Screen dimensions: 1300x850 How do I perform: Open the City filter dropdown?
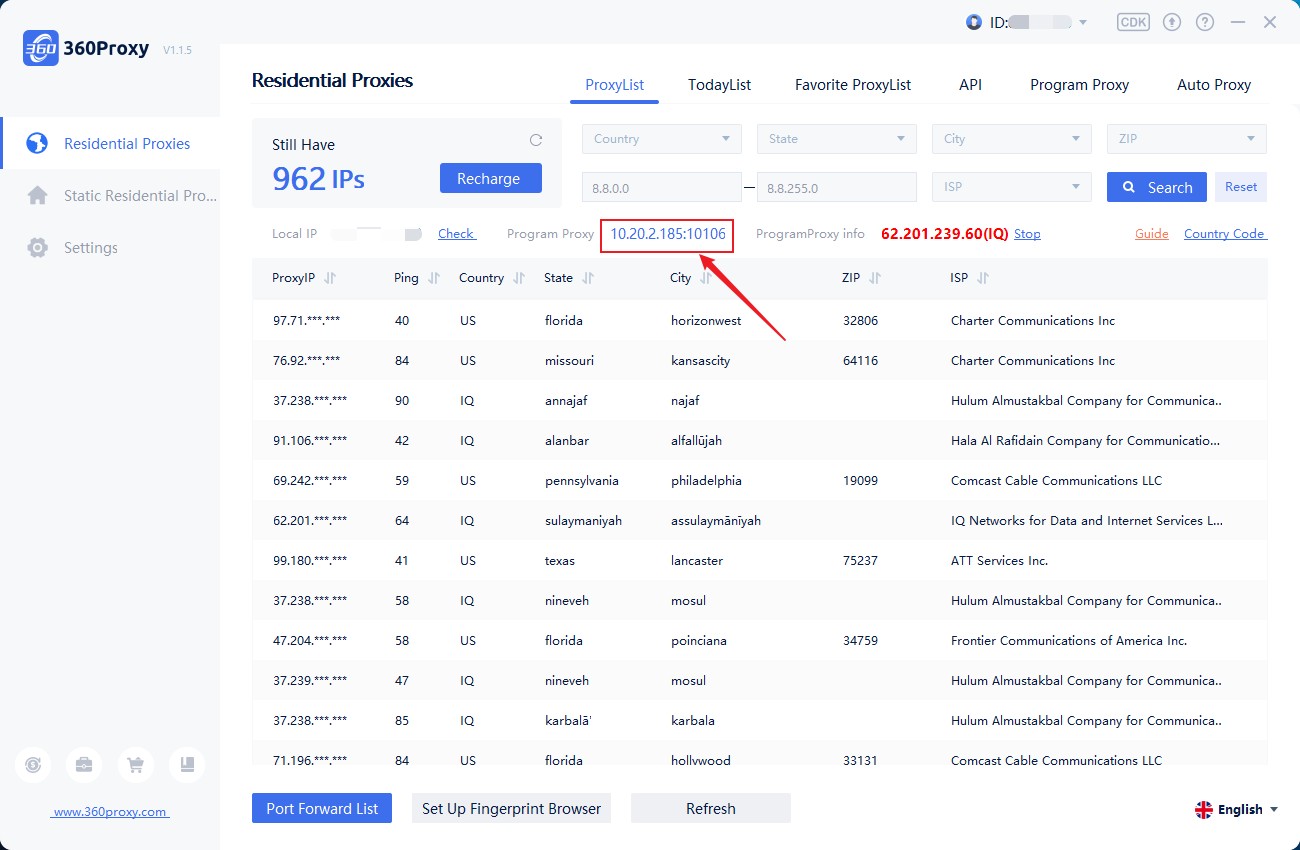pos(1012,139)
